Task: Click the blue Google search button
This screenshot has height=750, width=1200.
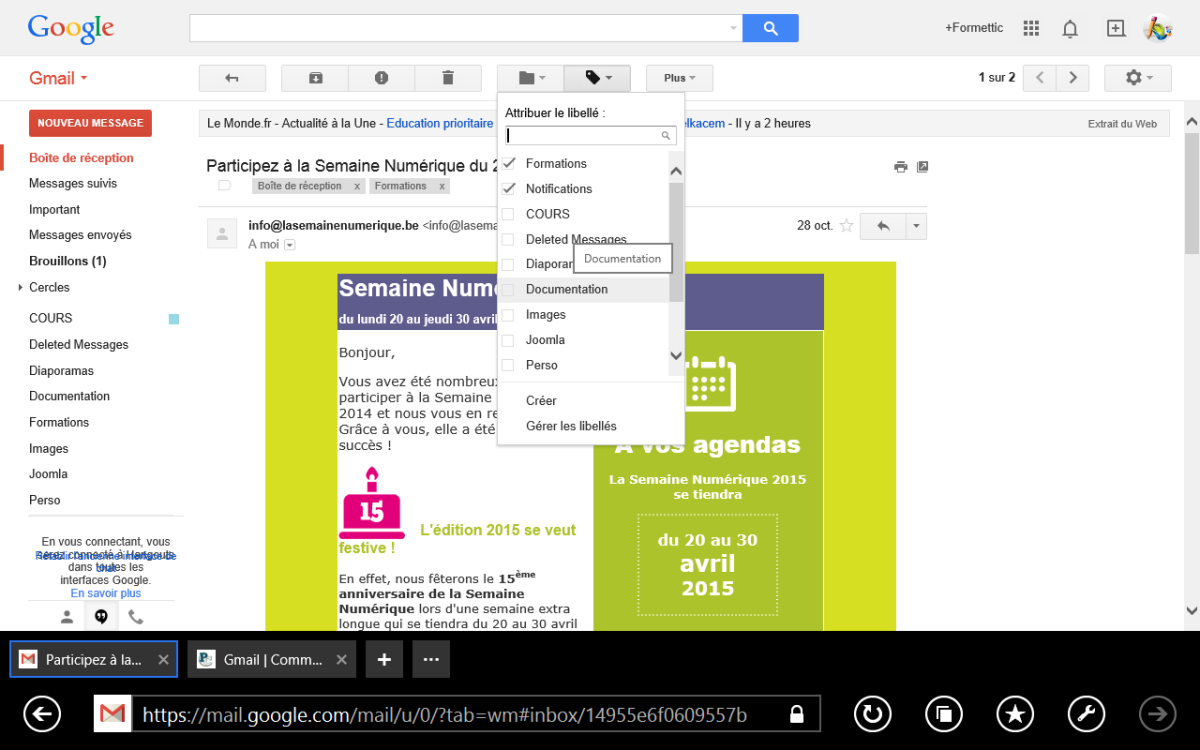Action: [770, 28]
